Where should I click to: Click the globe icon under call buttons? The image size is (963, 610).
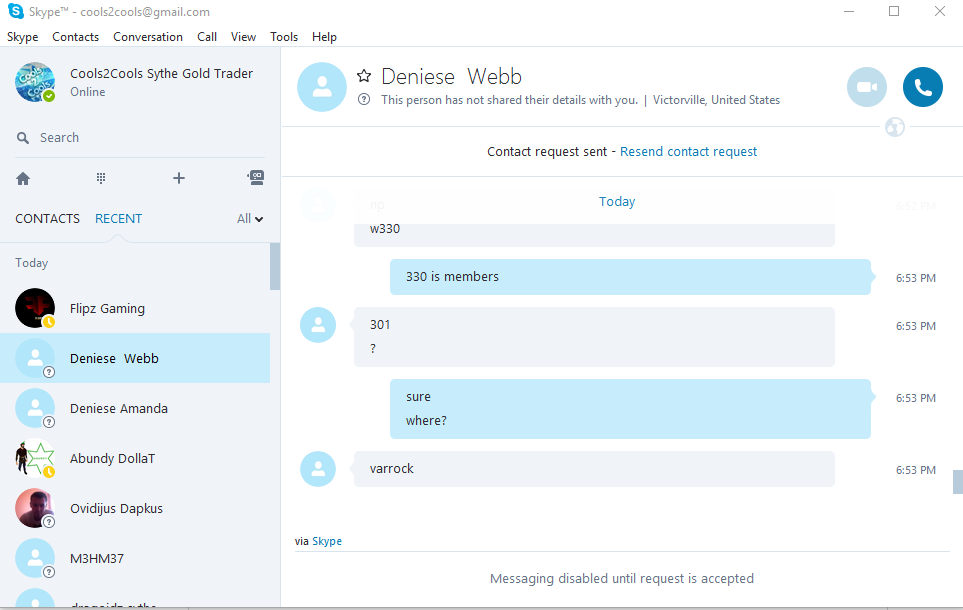pos(895,127)
